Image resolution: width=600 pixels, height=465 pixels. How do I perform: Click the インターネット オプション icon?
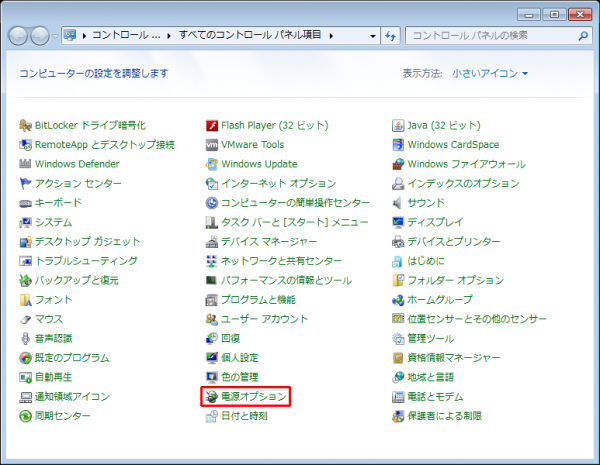click(212, 183)
